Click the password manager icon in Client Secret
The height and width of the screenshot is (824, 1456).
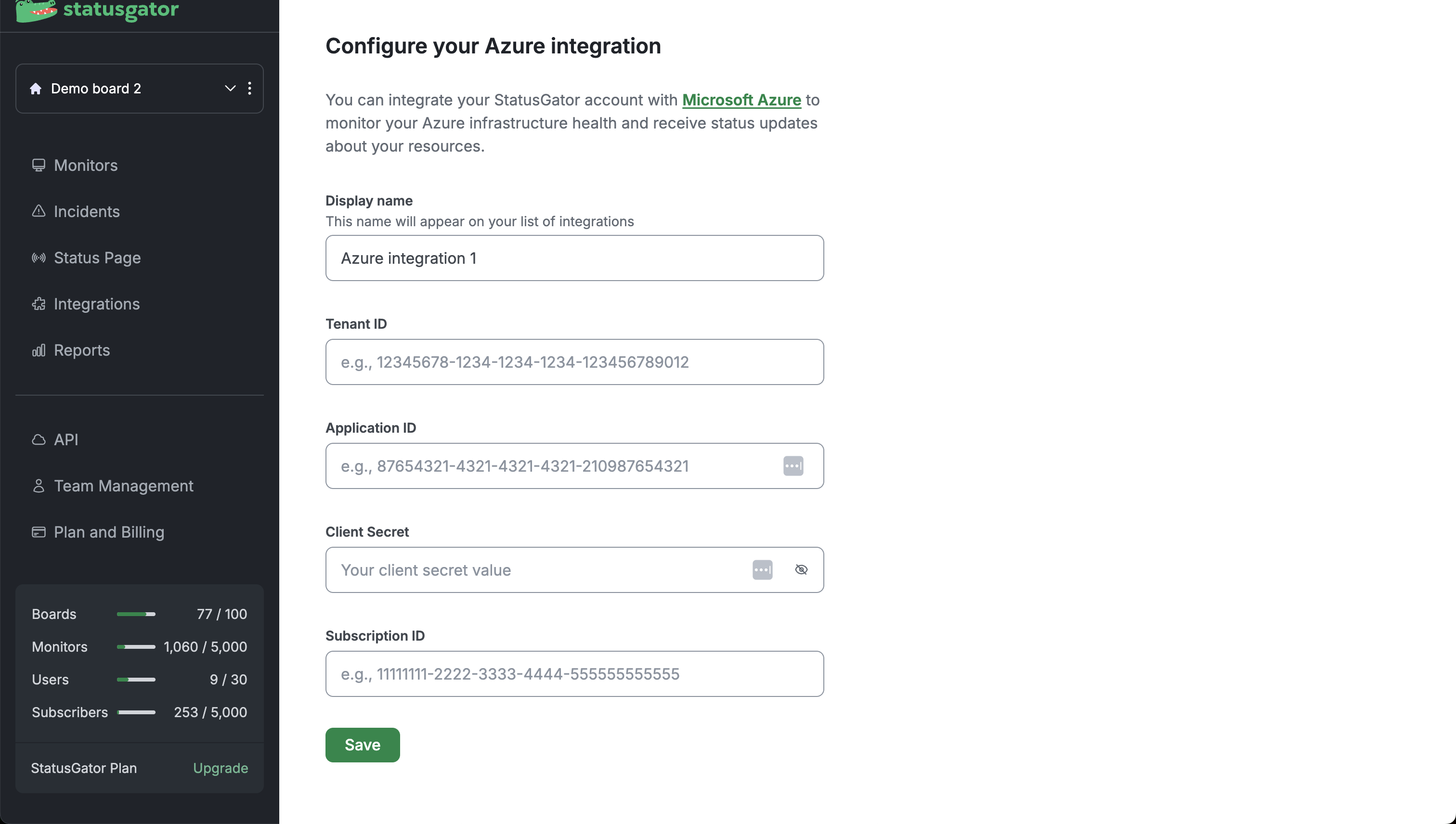click(762, 570)
